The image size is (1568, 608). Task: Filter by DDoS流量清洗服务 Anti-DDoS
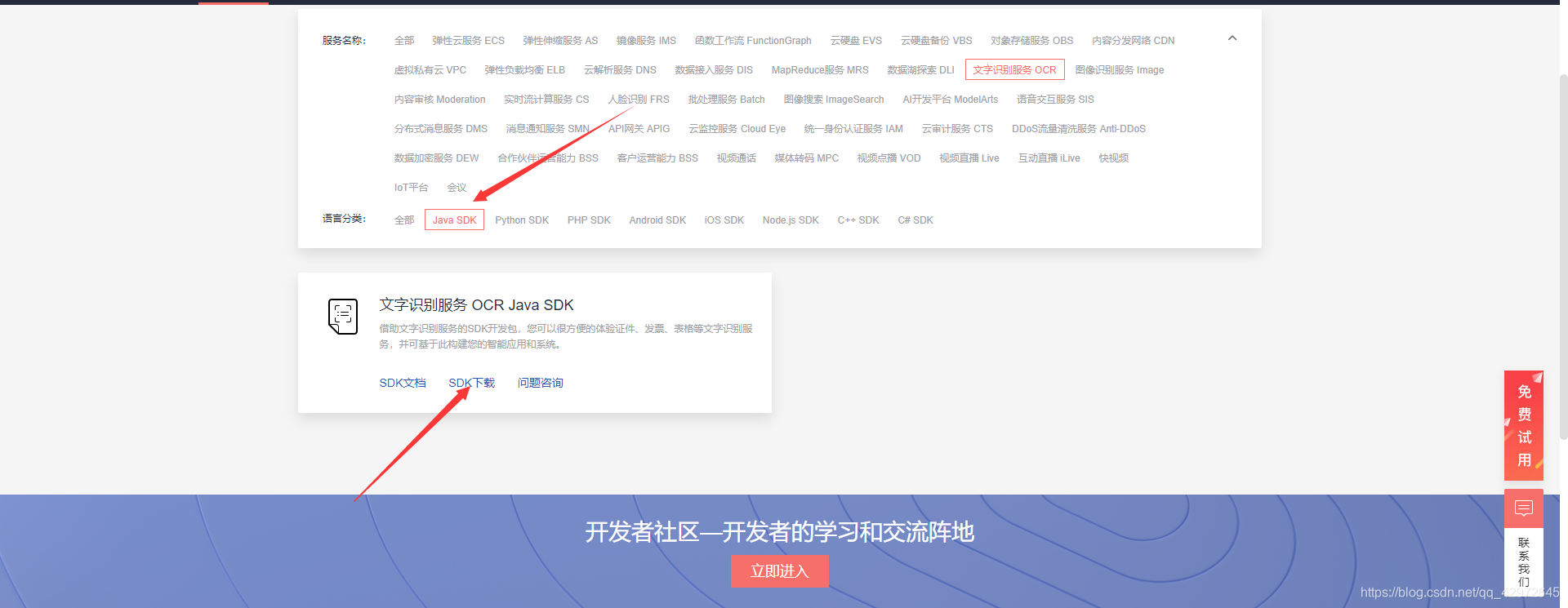(1079, 129)
